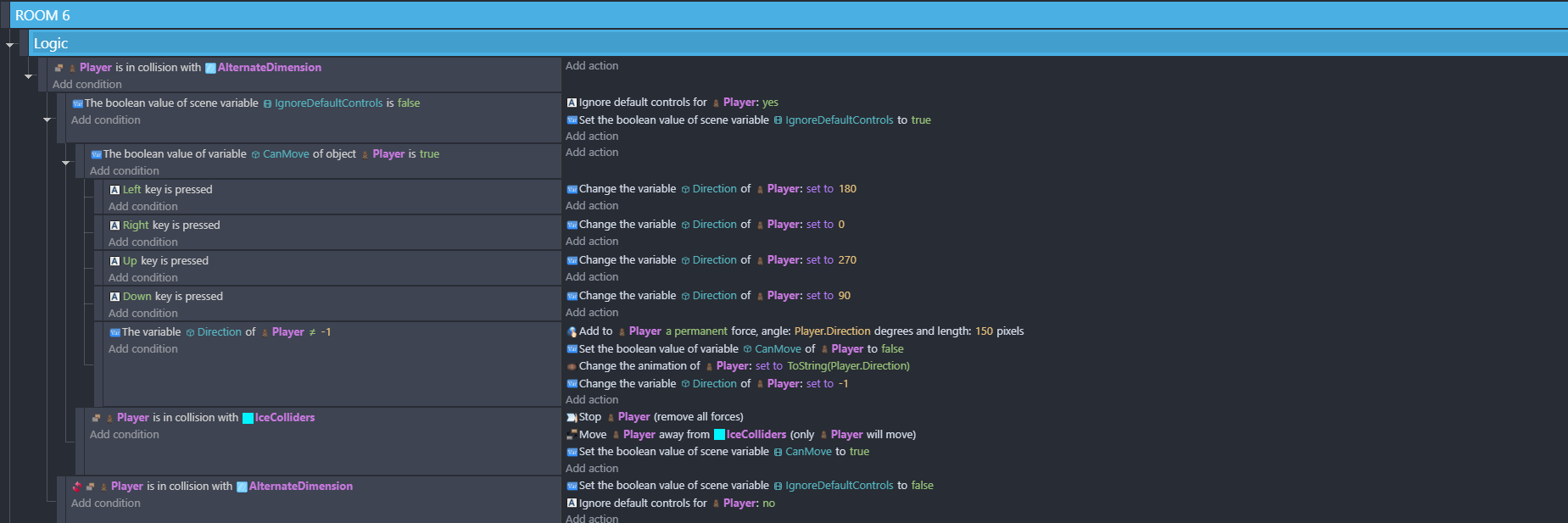Viewport: 1568px width, 523px height.
Task: Click icon of Direction set to -1 action
Action: (572, 384)
